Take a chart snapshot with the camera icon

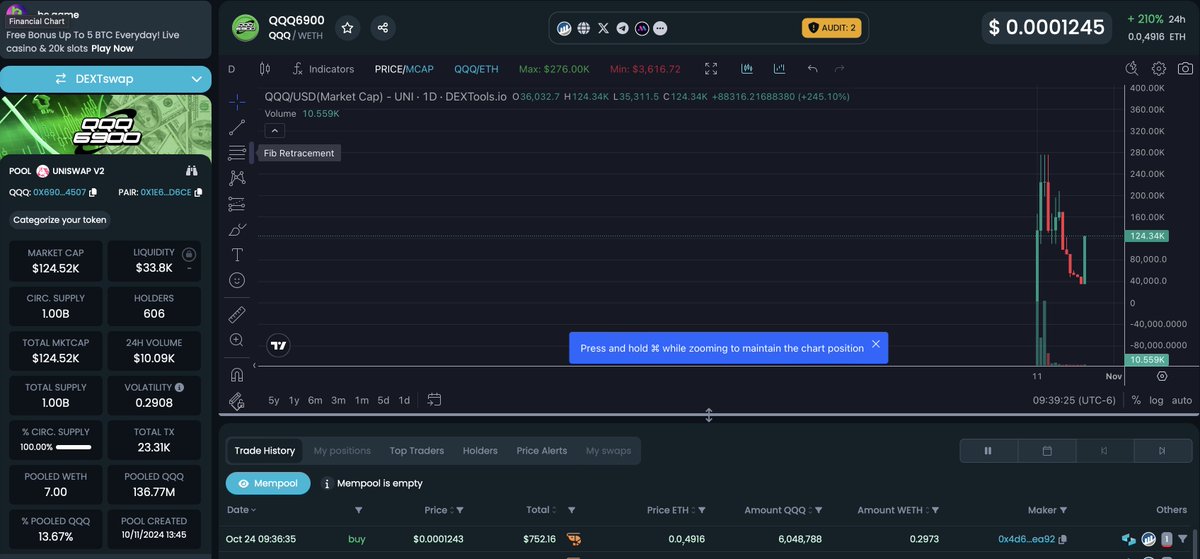coord(1185,69)
